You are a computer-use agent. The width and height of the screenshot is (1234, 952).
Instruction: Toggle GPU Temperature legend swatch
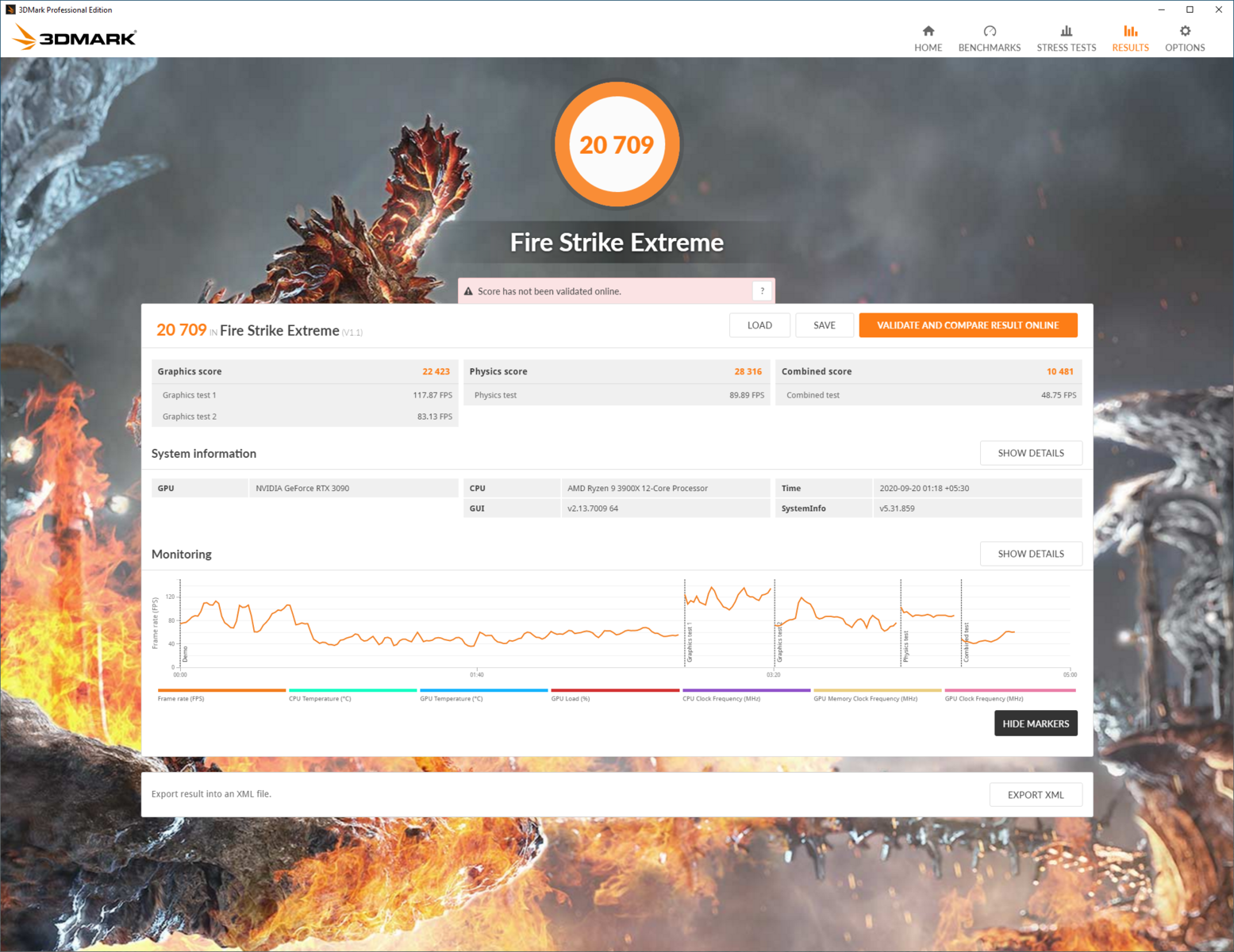[x=484, y=690]
